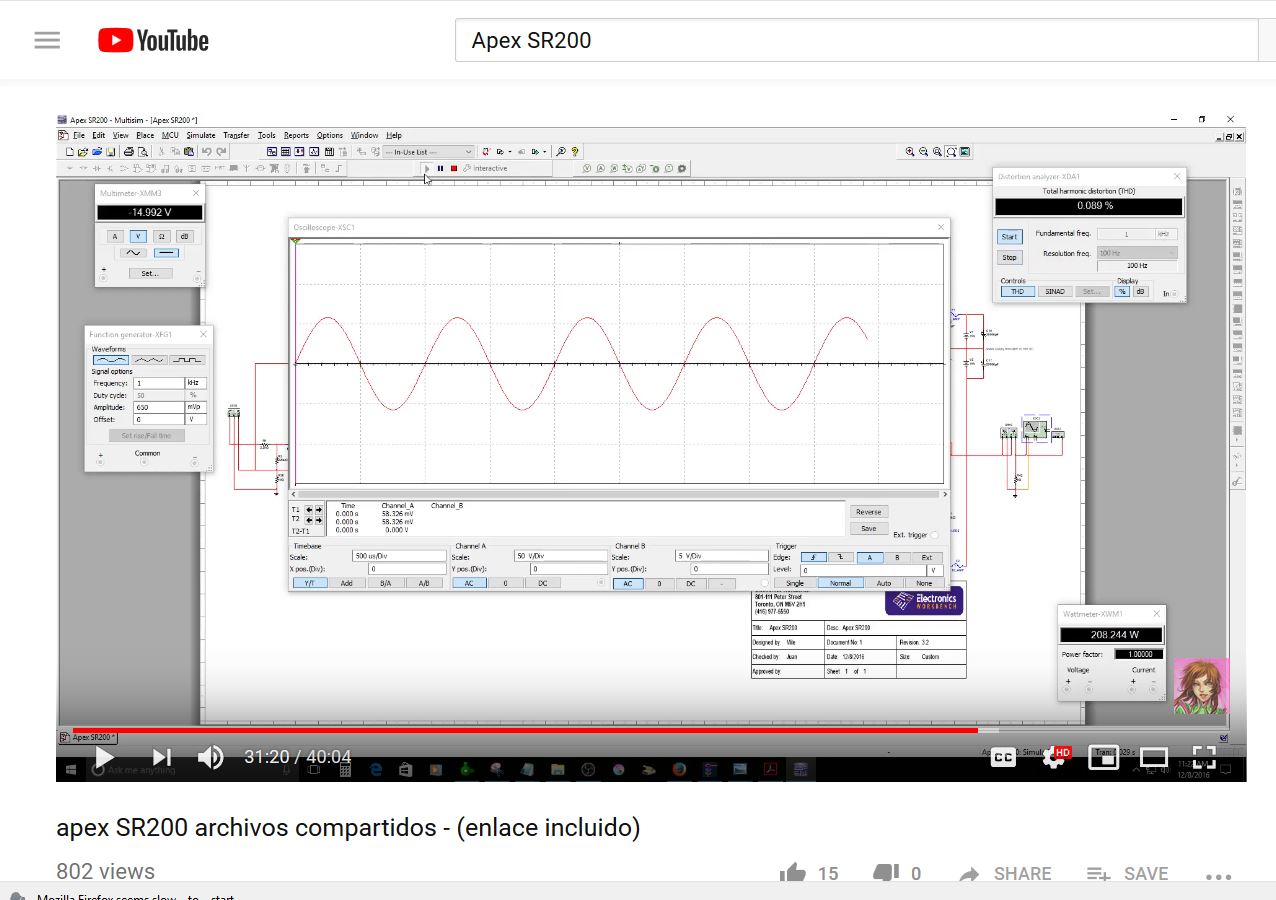Select dB mode on the multimeter
This screenshot has width=1276, height=900.
tap(185, 237)
